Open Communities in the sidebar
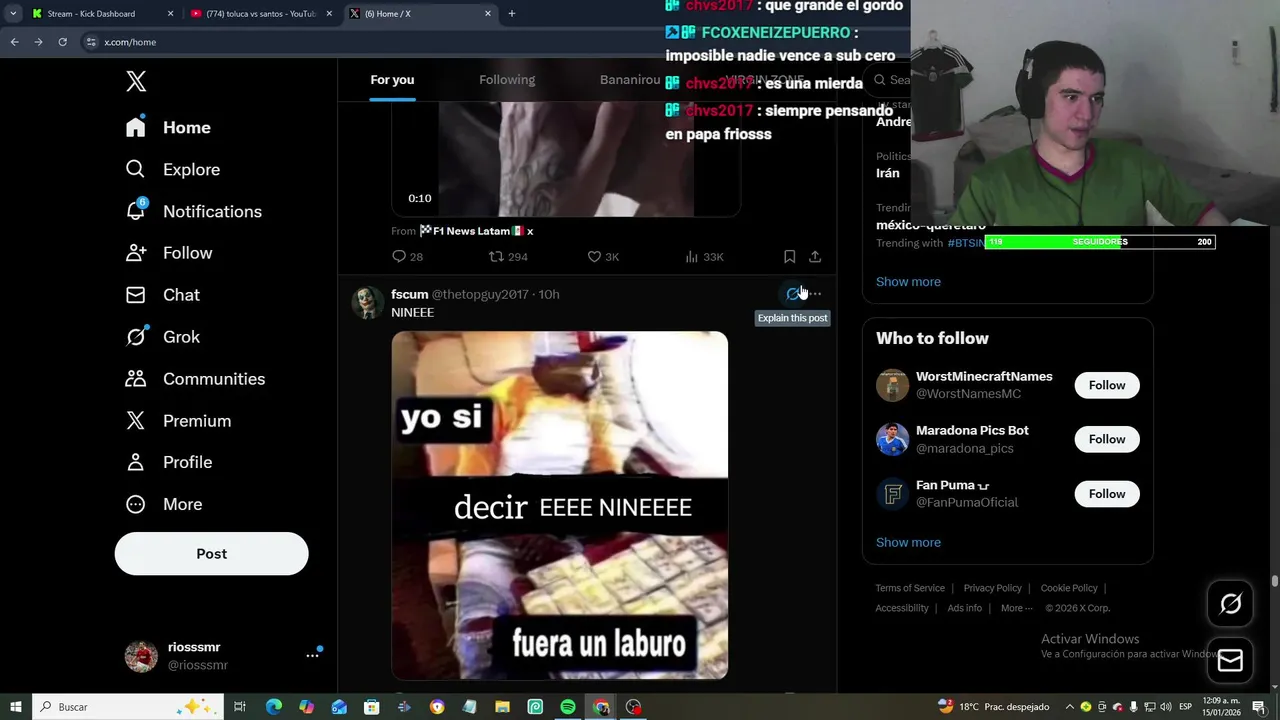The height and width of the screenshot is (720, 1280). [x=195, y=379]
